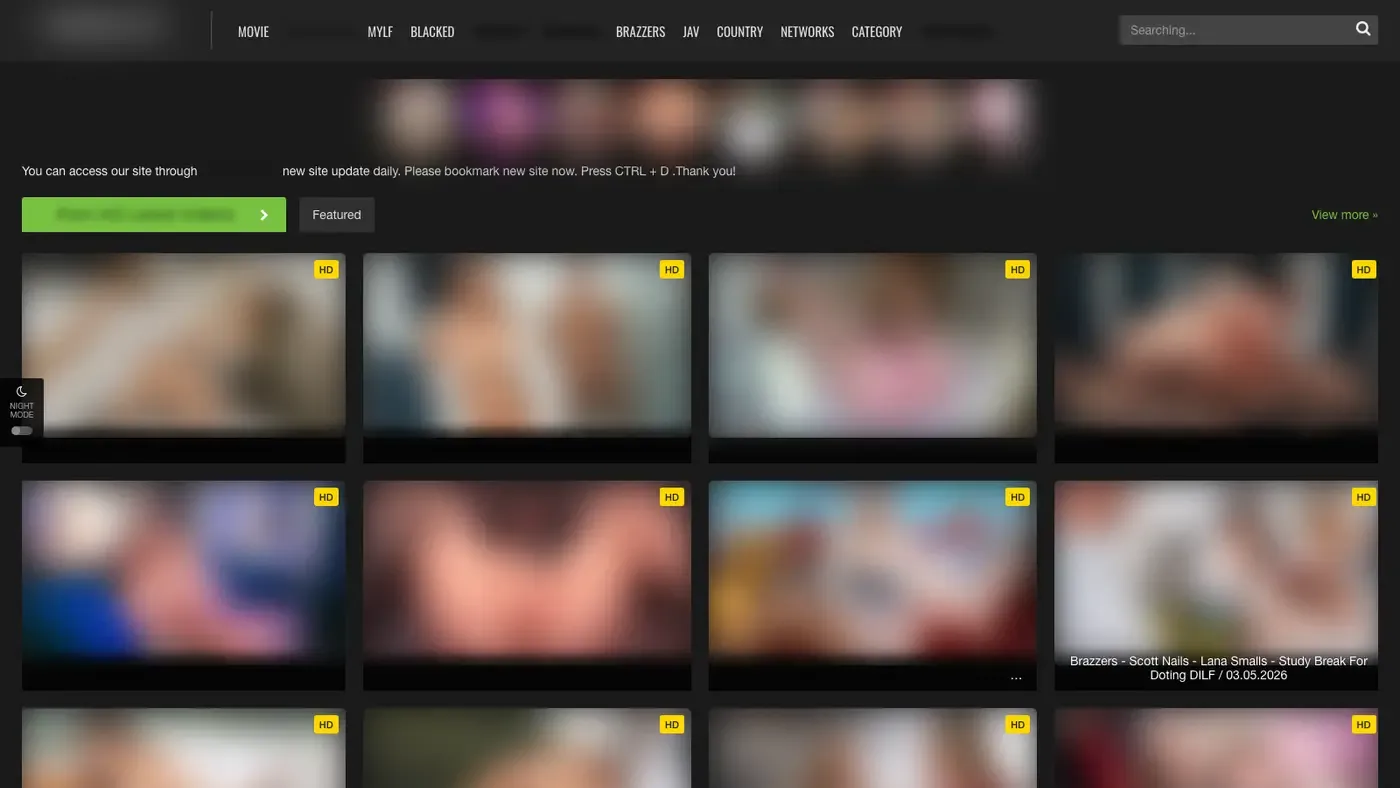Click the HD badge on video dated 03.05.2026

click(x=1364, y=497)
